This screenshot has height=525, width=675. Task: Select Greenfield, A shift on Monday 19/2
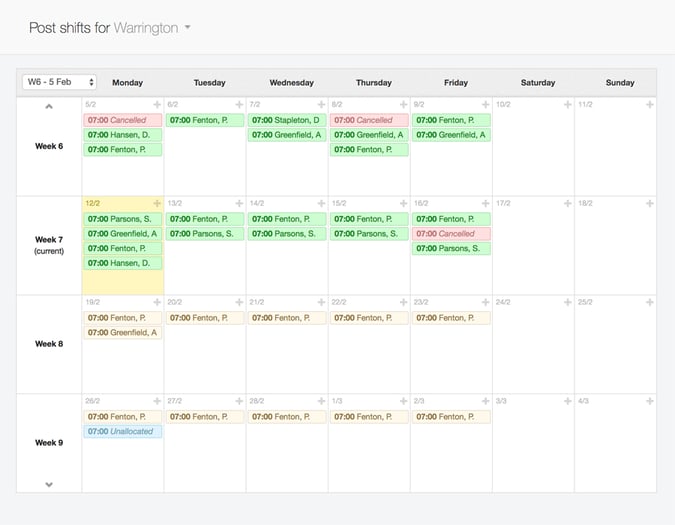(123, 333)
